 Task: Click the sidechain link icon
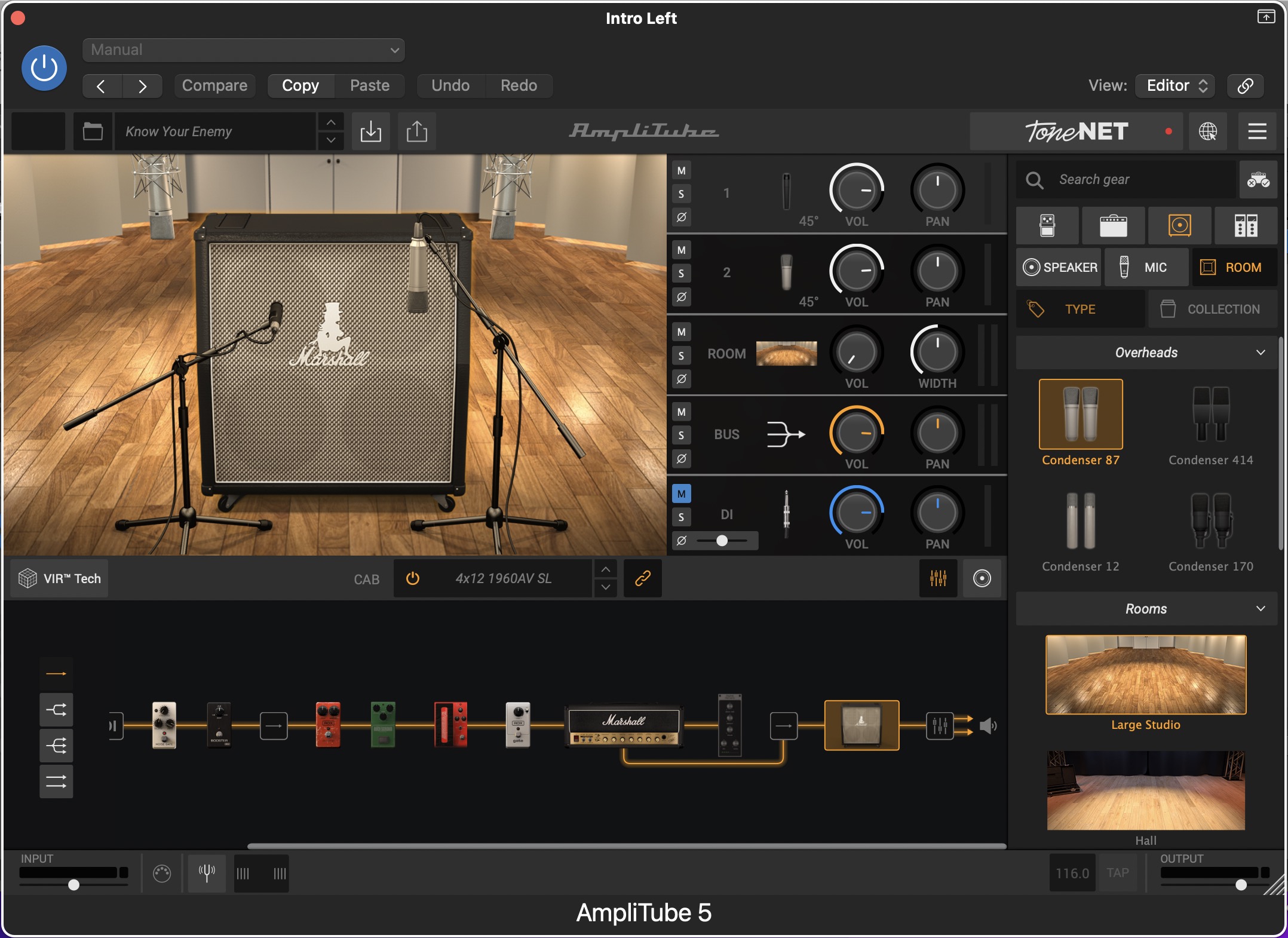(1245, 86)
